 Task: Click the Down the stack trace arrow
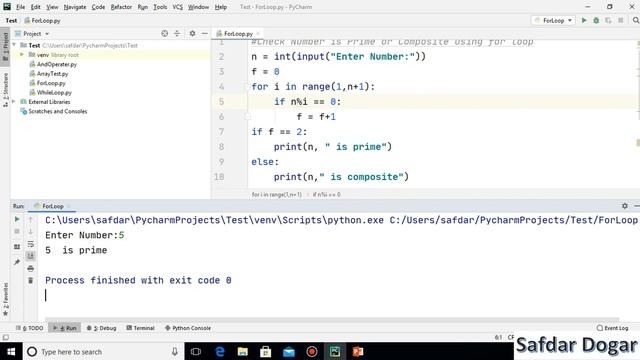[x=31, y=231]
